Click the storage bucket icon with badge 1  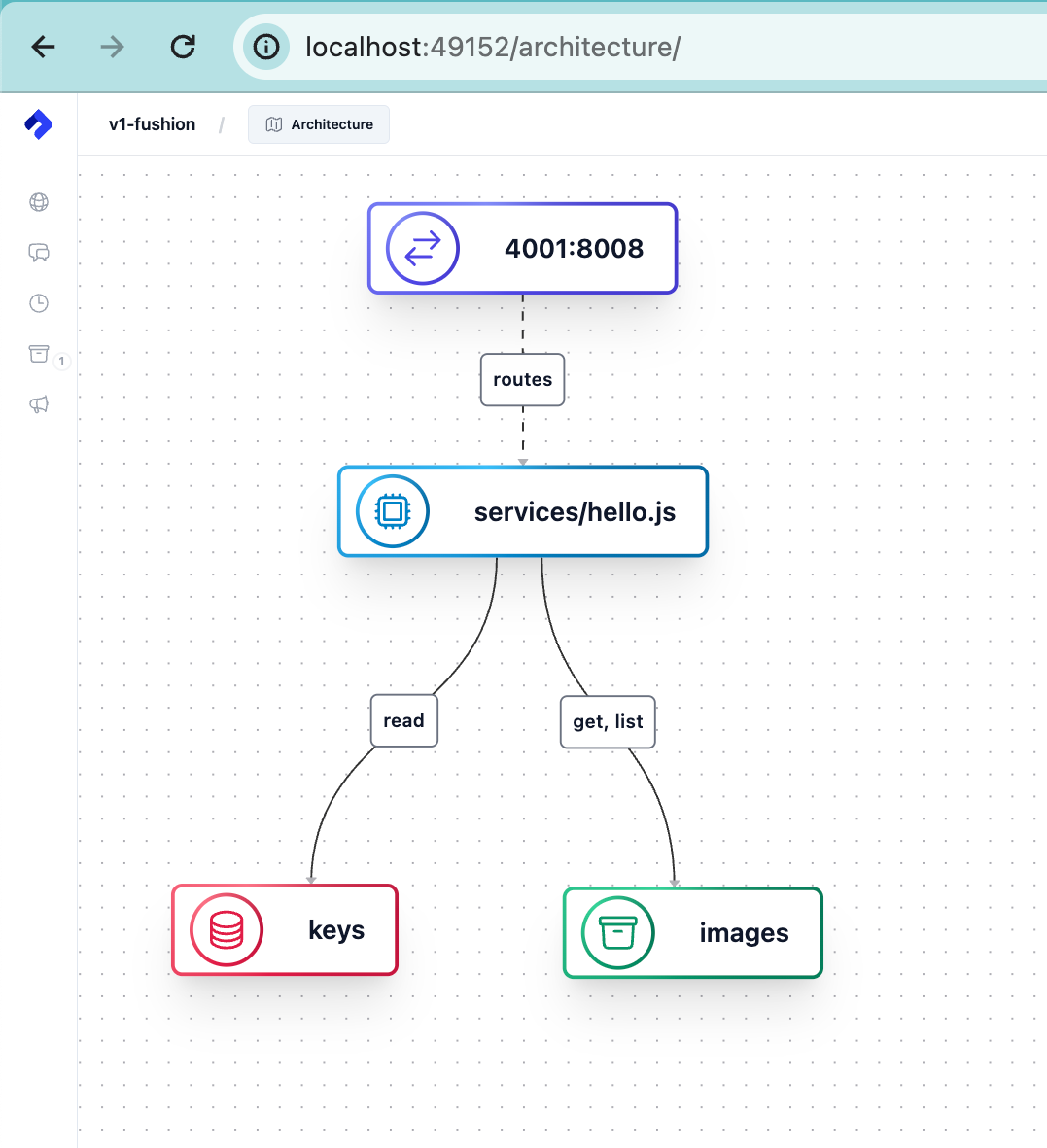point(39,354)
